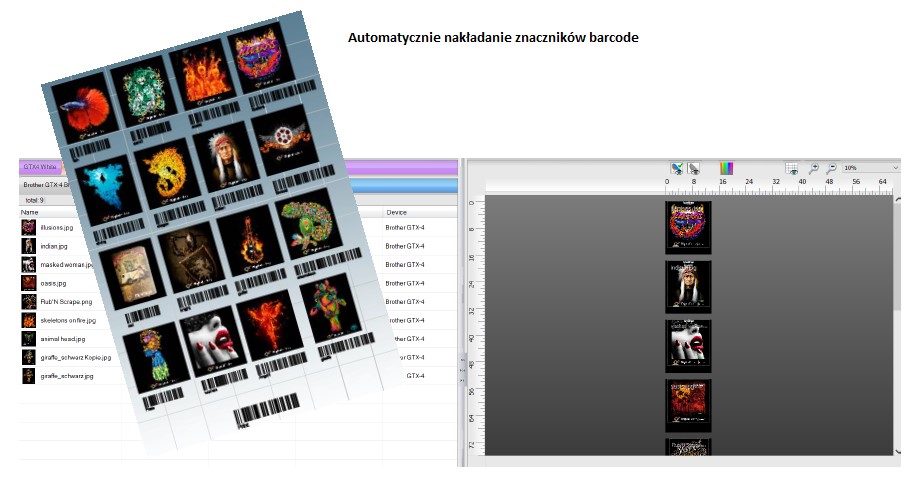The height and width of the screenshot is (484, 921).
Task: Toggle the color preview brush-with-checkmark icon
Action: tap(677, 169)
